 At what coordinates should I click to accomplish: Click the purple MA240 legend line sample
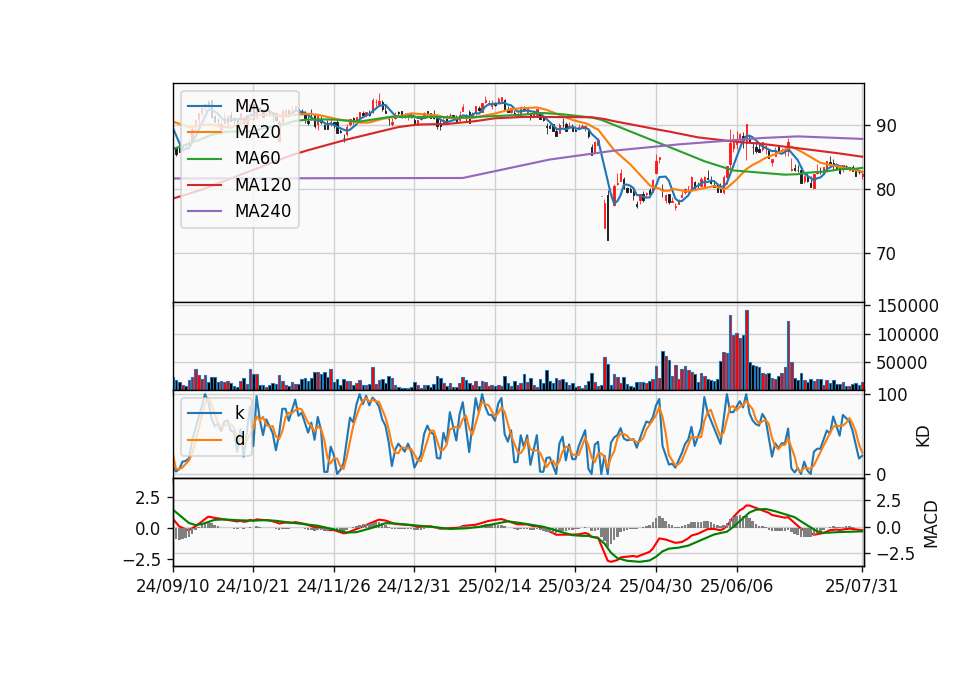204,211
